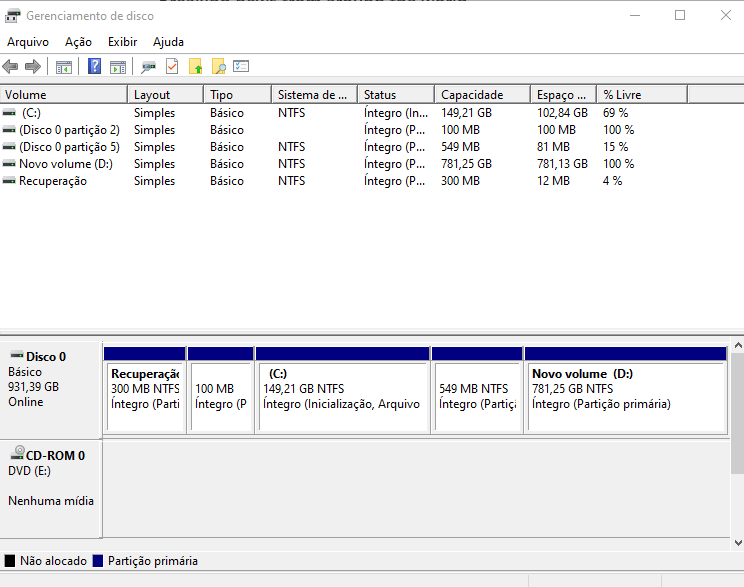Viewport: 744px width, 587px height.
Task: Select the (C:) 149,21 GB partition block
Action: pyautogui.click(x=343, y=390)
